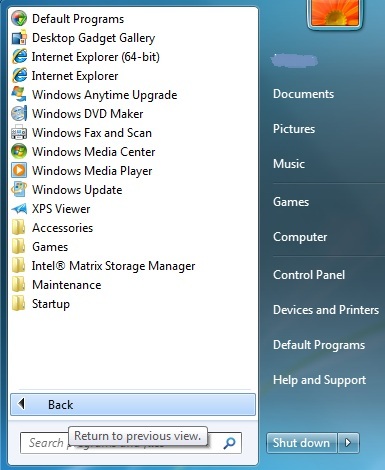Viewport: 385px width, 470px height.
Task: Click the Desktop Gadget Gallery icon
Action: click(19, 37)
